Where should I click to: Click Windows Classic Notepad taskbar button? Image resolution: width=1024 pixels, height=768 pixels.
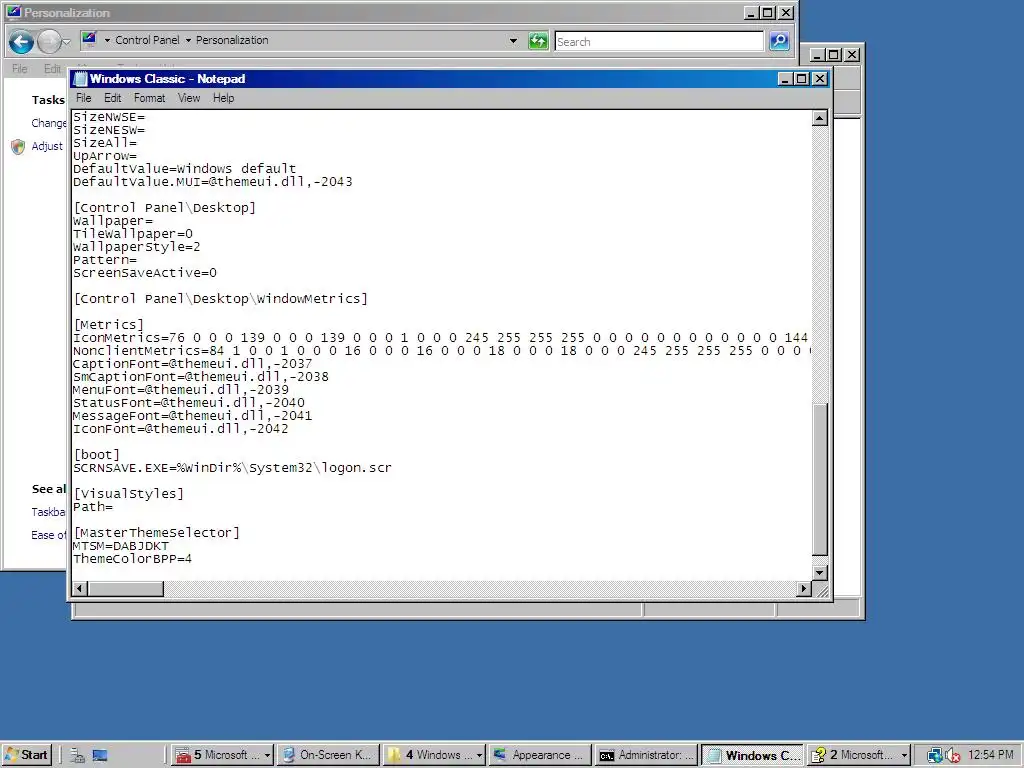click(752, 755)
